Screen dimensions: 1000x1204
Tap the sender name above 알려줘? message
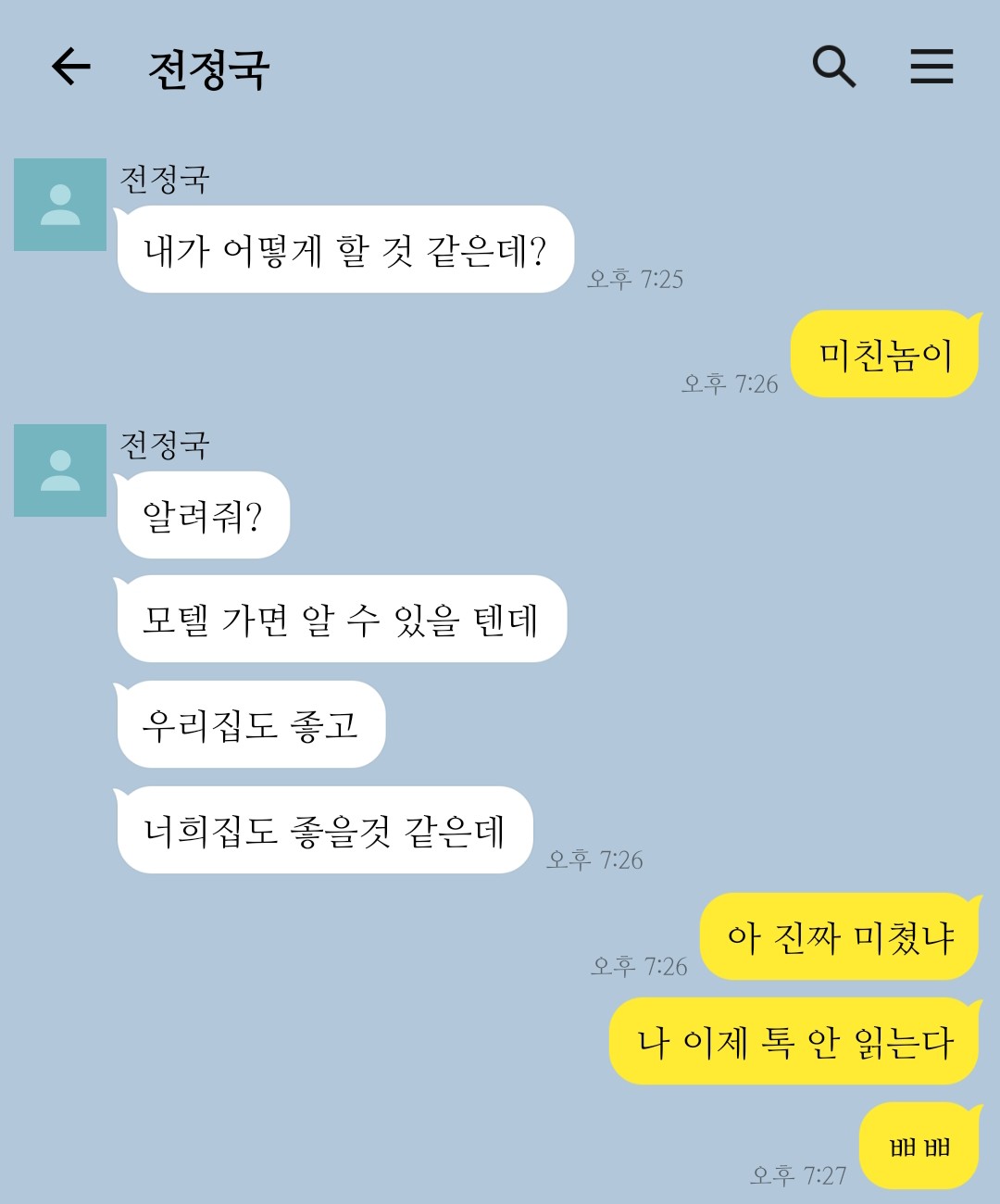(165, 445)
